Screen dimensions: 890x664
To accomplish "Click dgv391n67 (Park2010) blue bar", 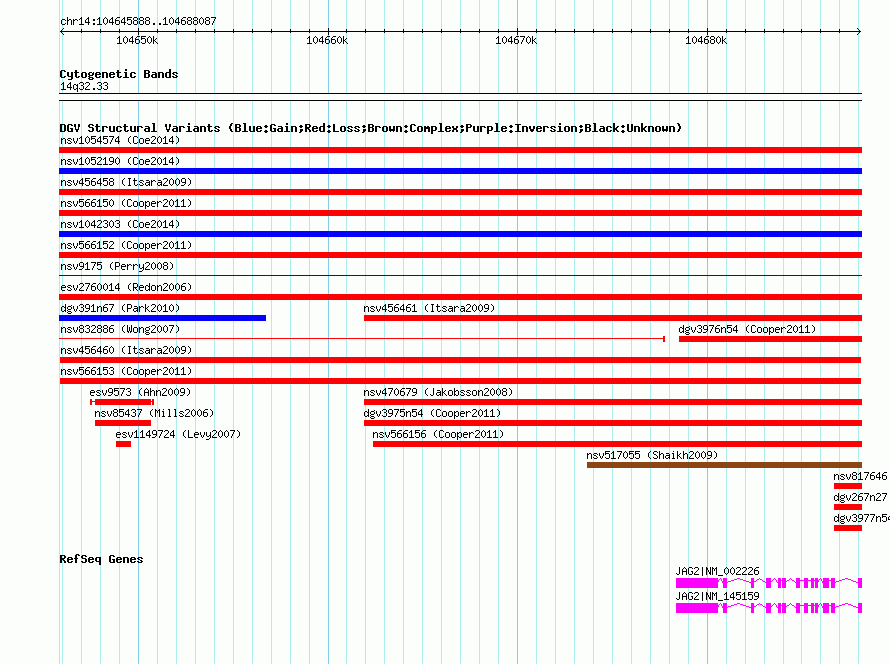I will (x=162, y=318).
